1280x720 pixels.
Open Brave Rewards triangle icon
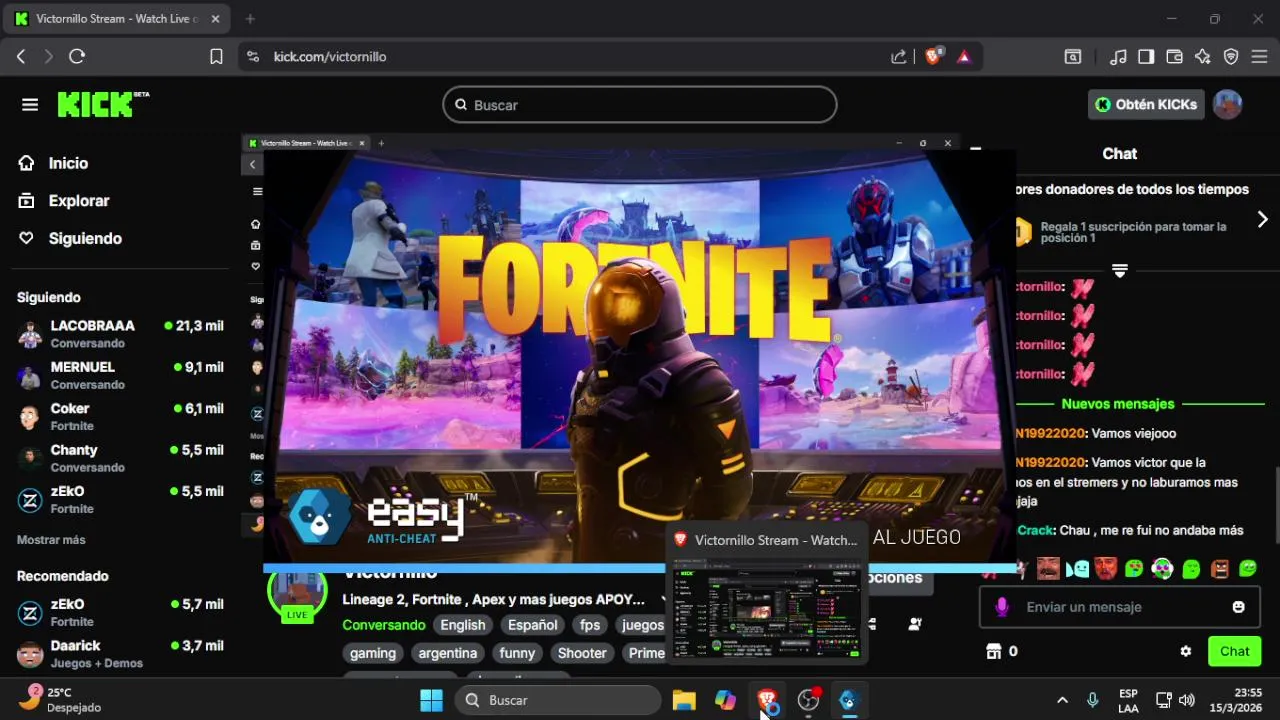pos(964,57)
